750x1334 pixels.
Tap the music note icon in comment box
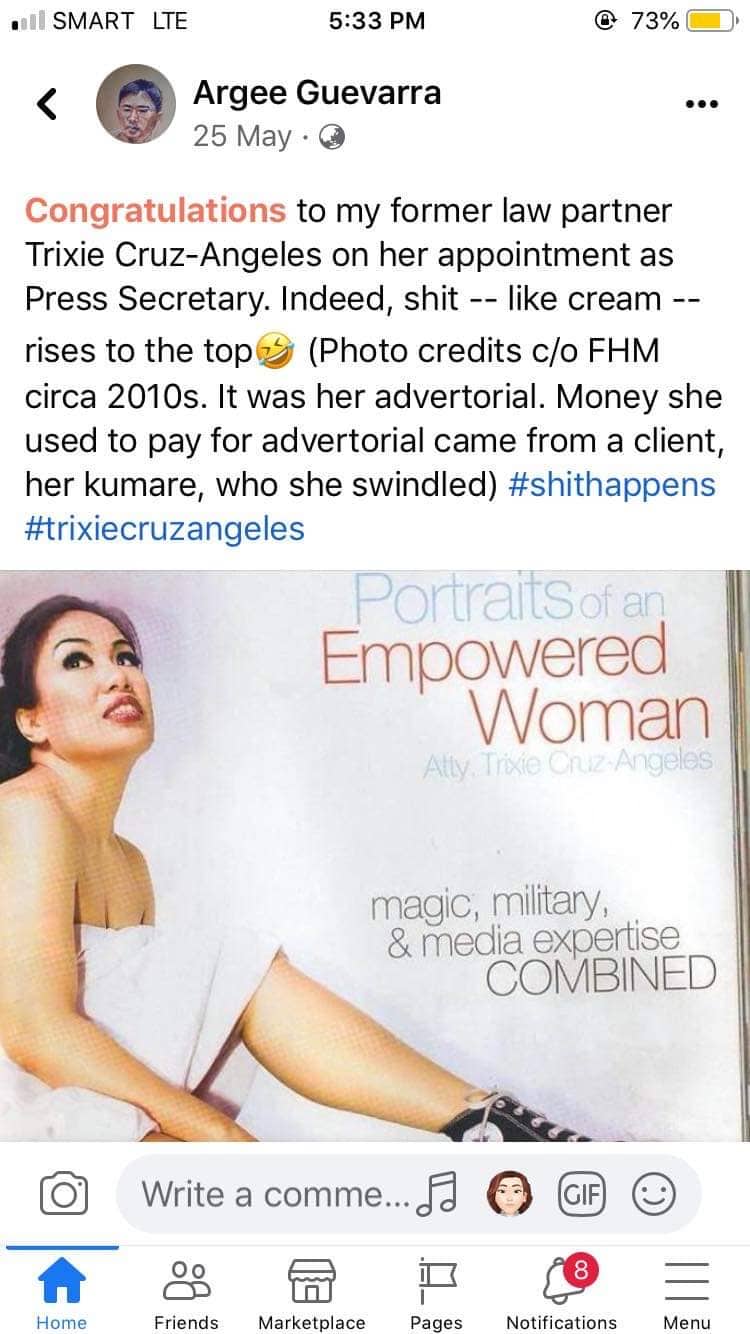439,1195
